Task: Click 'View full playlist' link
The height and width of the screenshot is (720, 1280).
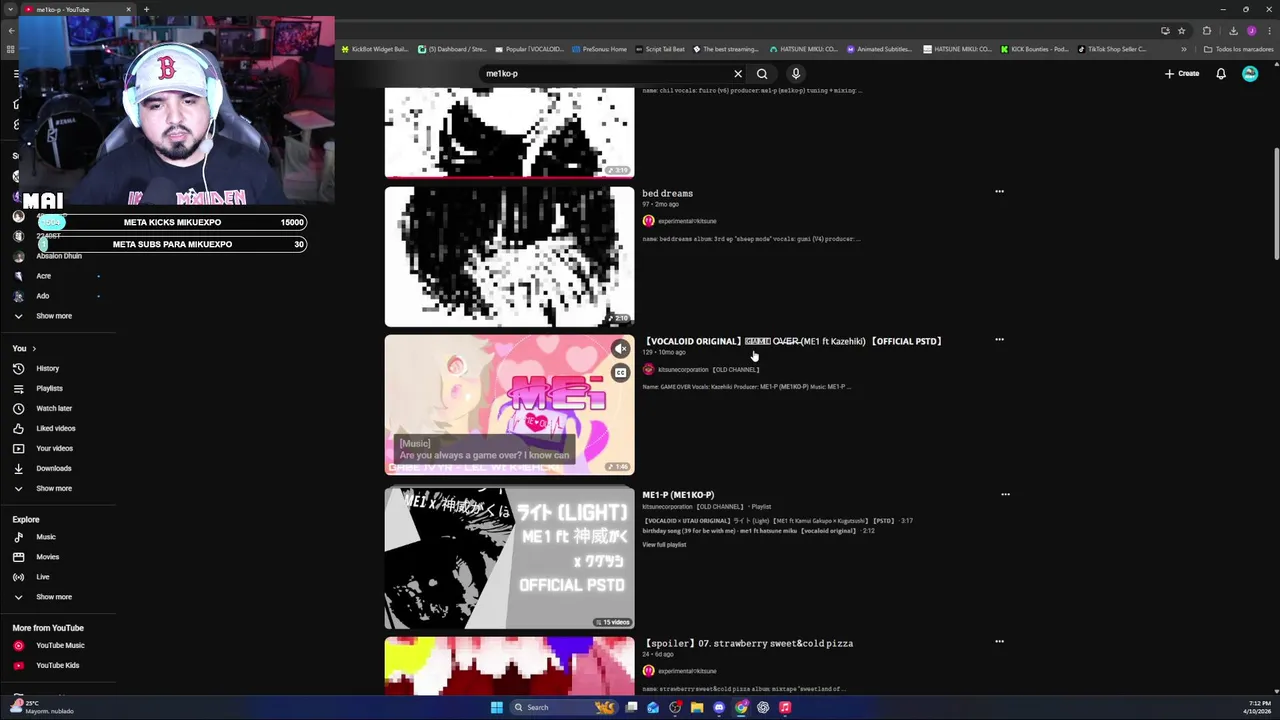Action: click(x=664, y=545)
